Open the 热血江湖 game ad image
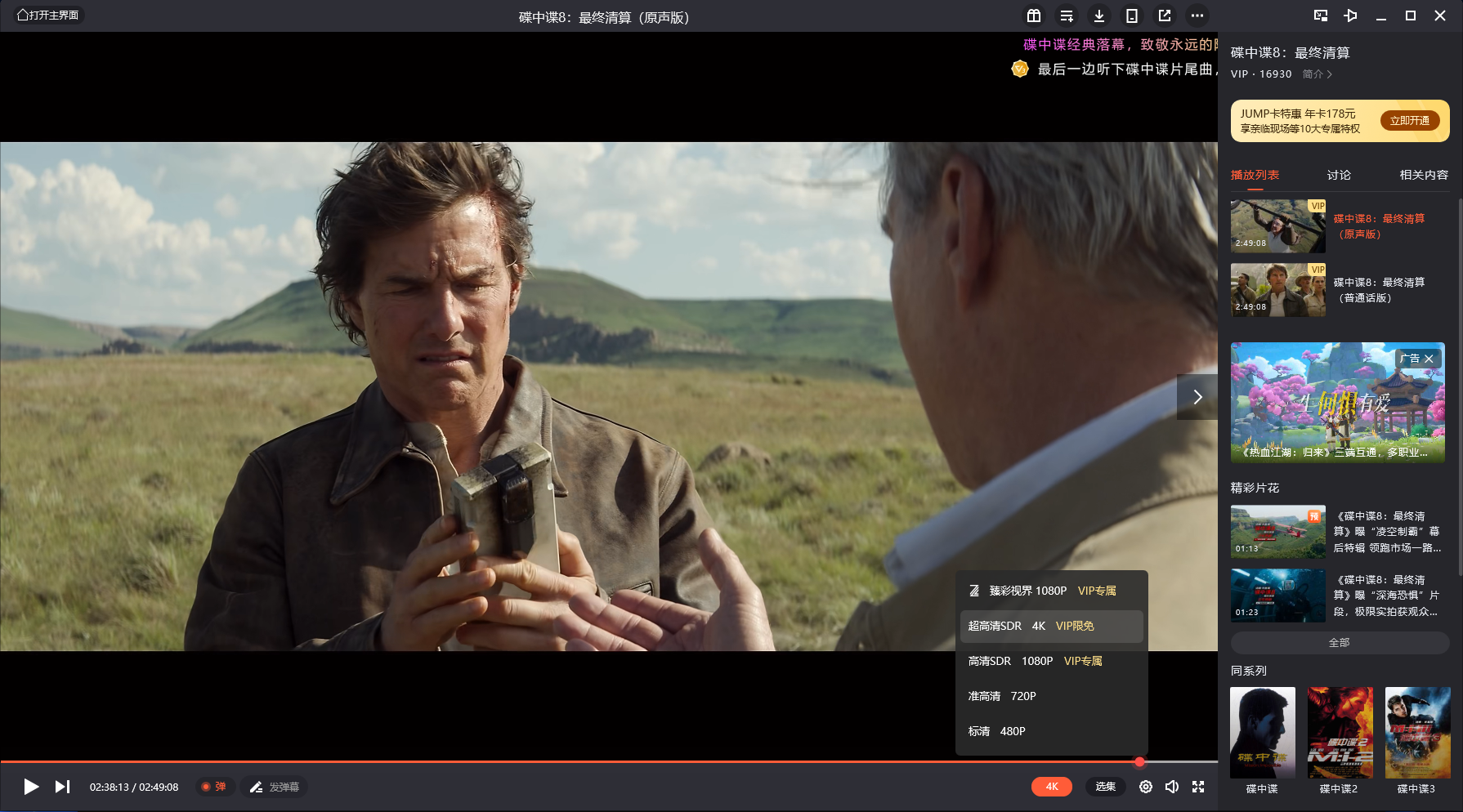Screen dimensions: 1463x812 (1338, 403)
